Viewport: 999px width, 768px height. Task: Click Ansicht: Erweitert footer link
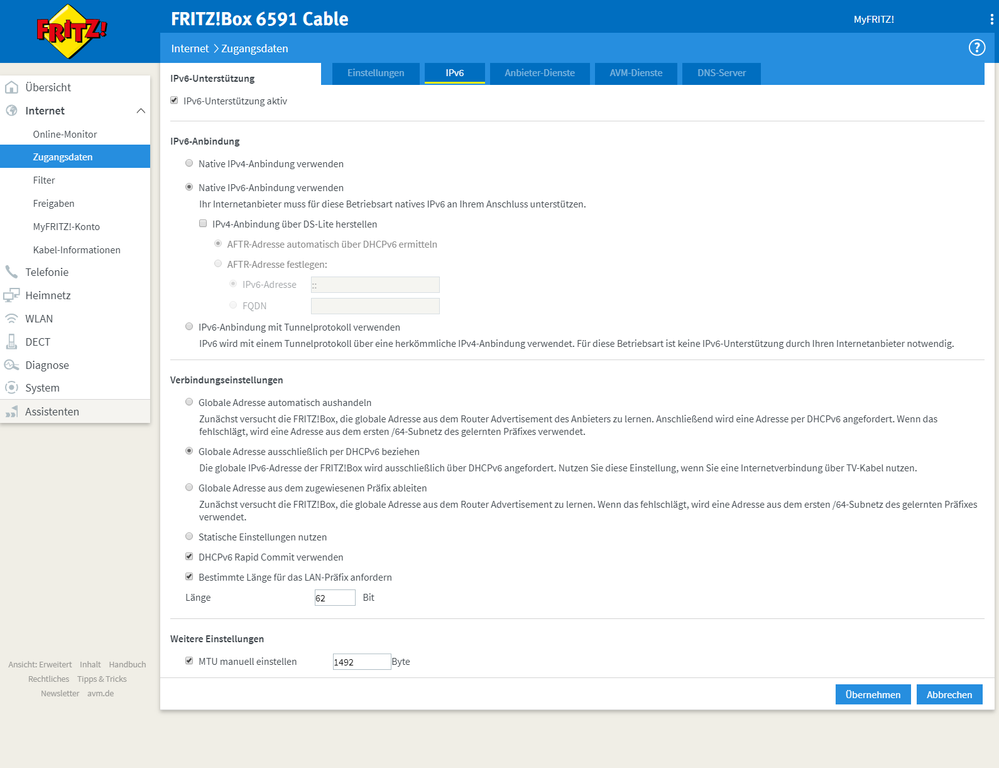40,664
